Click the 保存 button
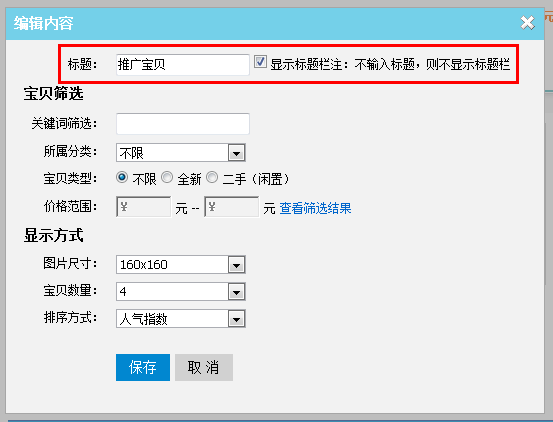This screenshot has height=422, width=553. (143, 367)
